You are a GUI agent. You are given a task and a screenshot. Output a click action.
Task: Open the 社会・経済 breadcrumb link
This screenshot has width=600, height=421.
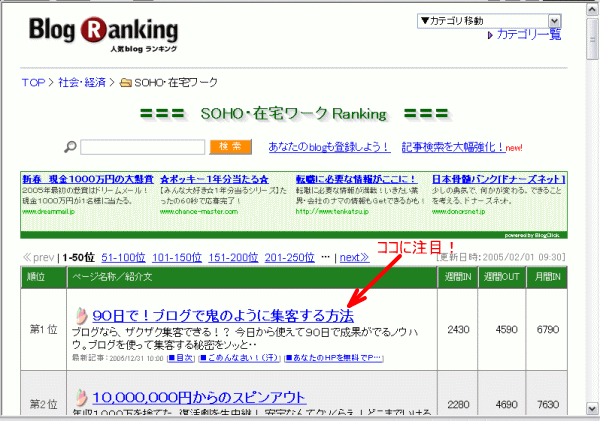[x=82, y=82]
